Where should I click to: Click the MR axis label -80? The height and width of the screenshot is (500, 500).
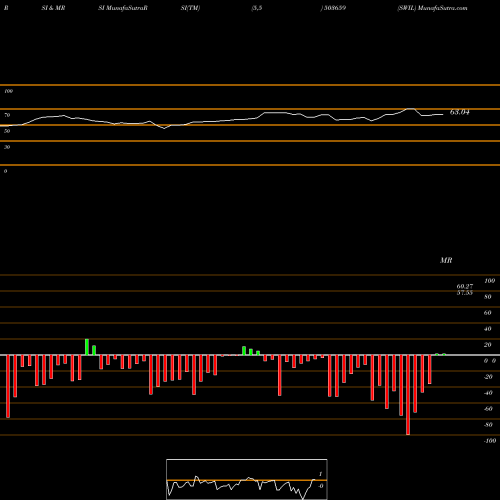click(488, 425)
